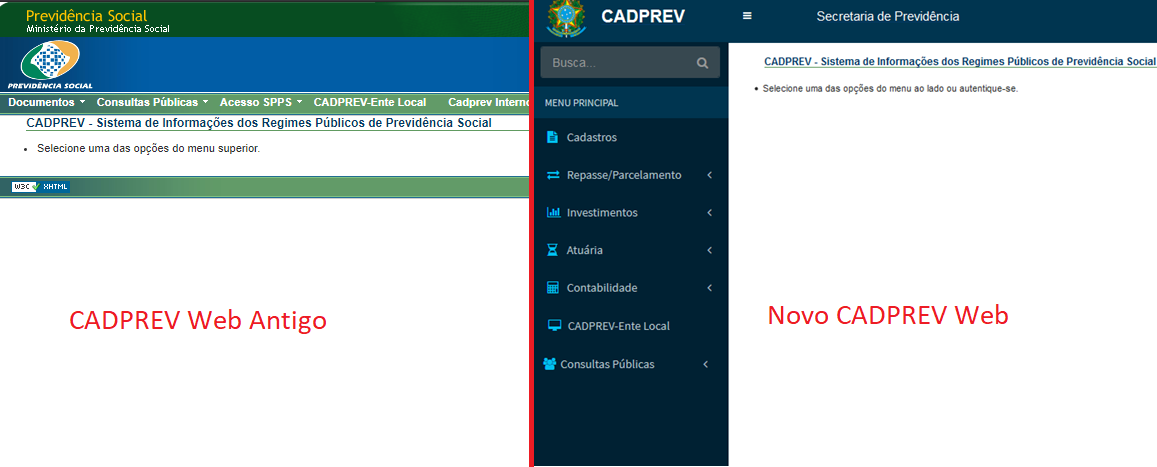Expand the Contabilidade chevron
1157x467 pixels.
(709, 288)
